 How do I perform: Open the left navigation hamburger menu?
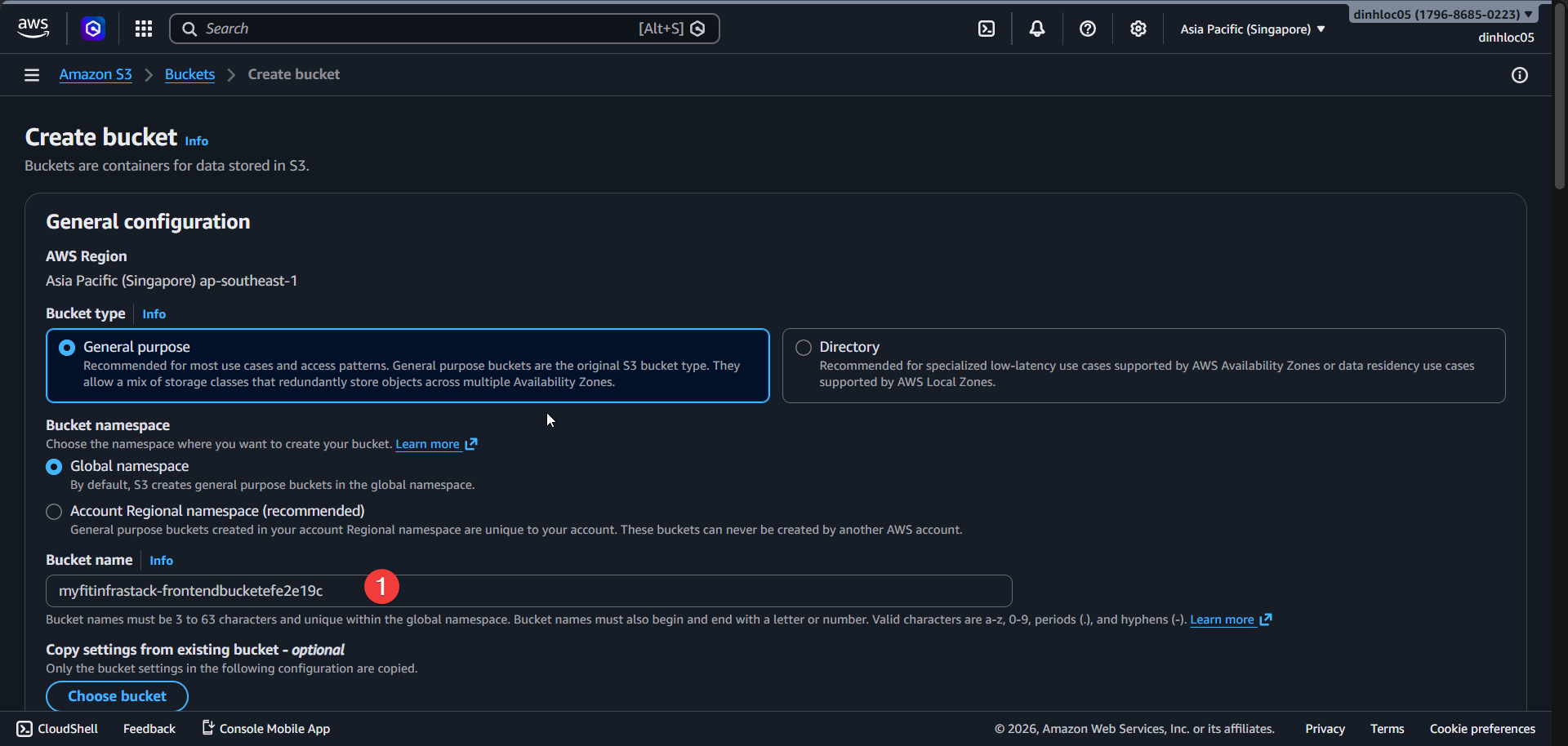[x=31, y=74]
